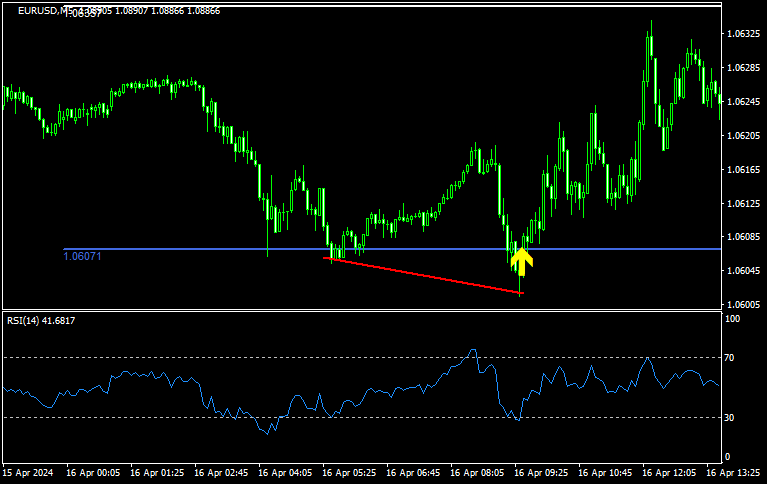Select the blue horizontal support line
The image size is (767, 484).
coord(200,249)
